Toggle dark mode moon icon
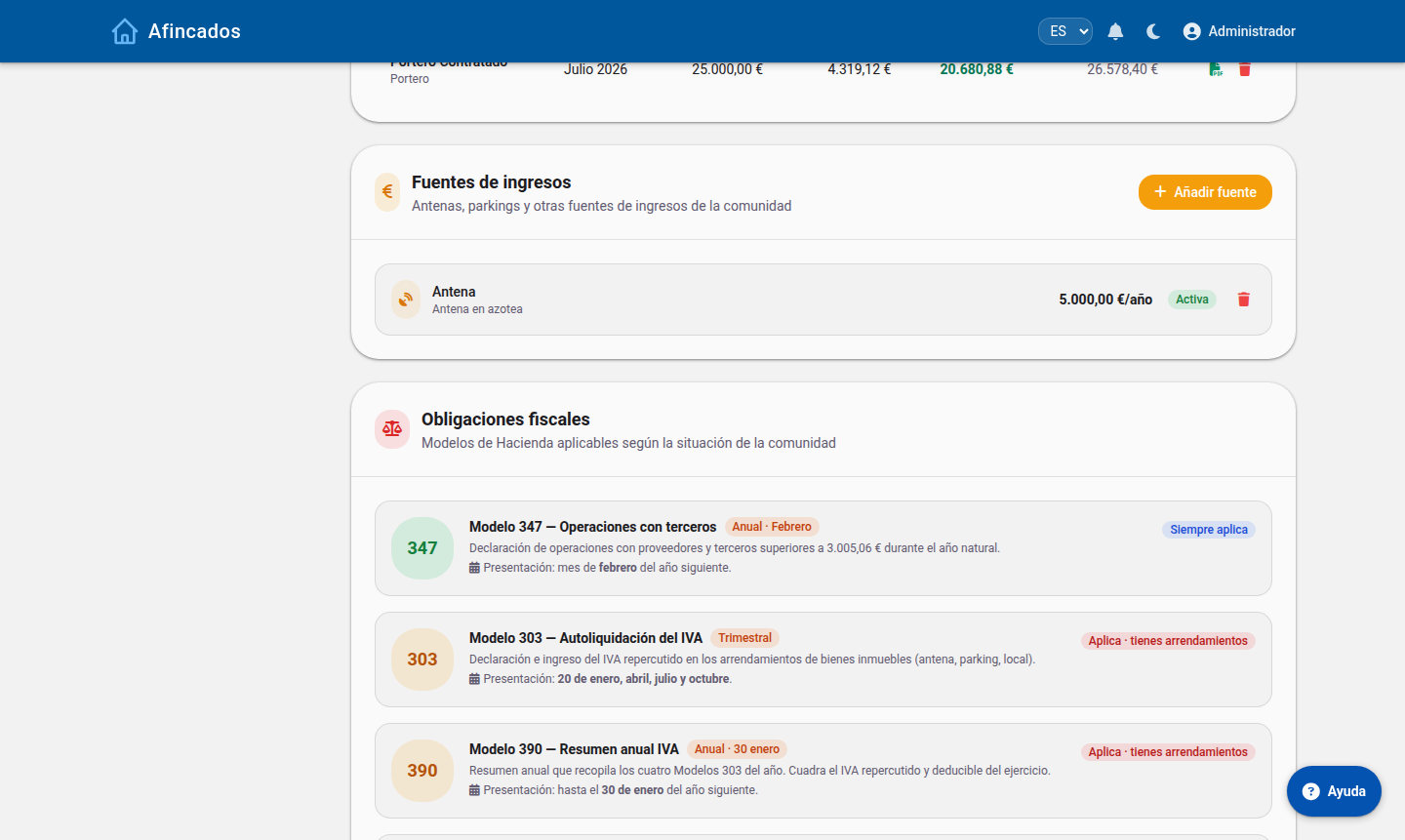The width and height of the screenshot is (1405, 840). pyautogui.click(x=1153, y=31)
